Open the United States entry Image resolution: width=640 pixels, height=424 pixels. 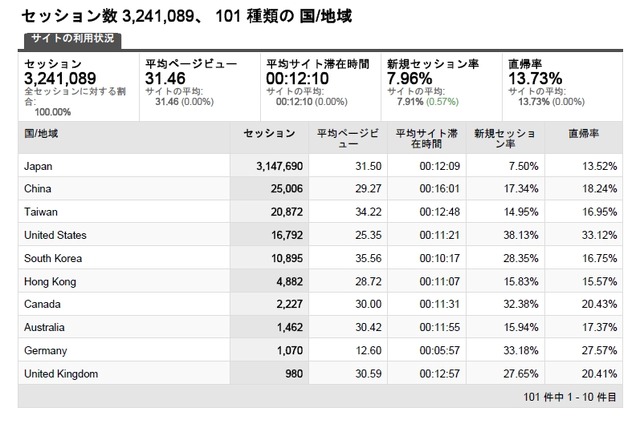coord(55,235)
